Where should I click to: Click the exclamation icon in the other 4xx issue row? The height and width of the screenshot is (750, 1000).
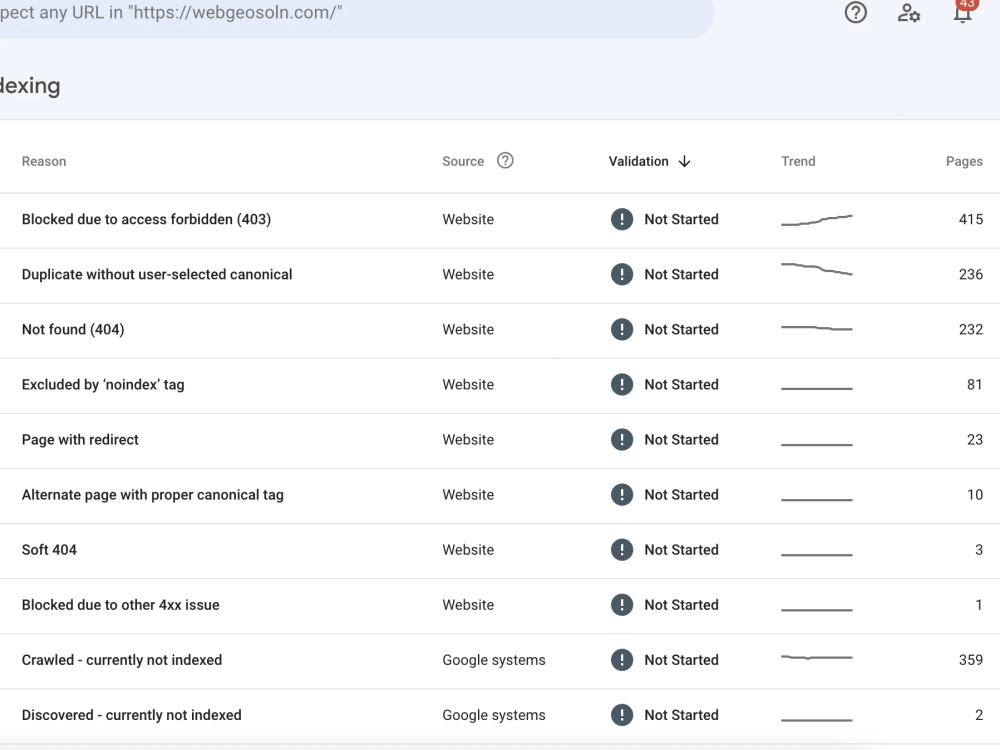click(x=622, y=605)
